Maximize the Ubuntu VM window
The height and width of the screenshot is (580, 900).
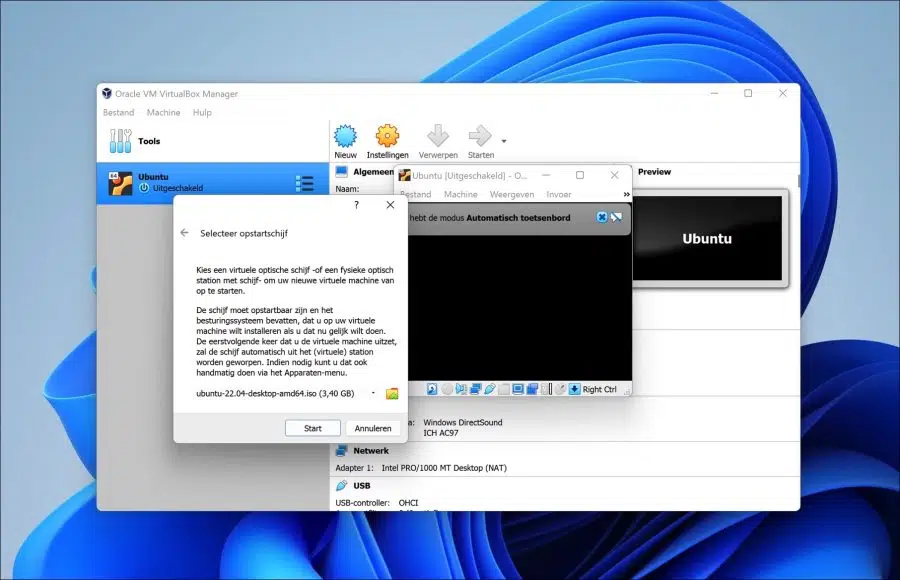[x=580, y=175]
